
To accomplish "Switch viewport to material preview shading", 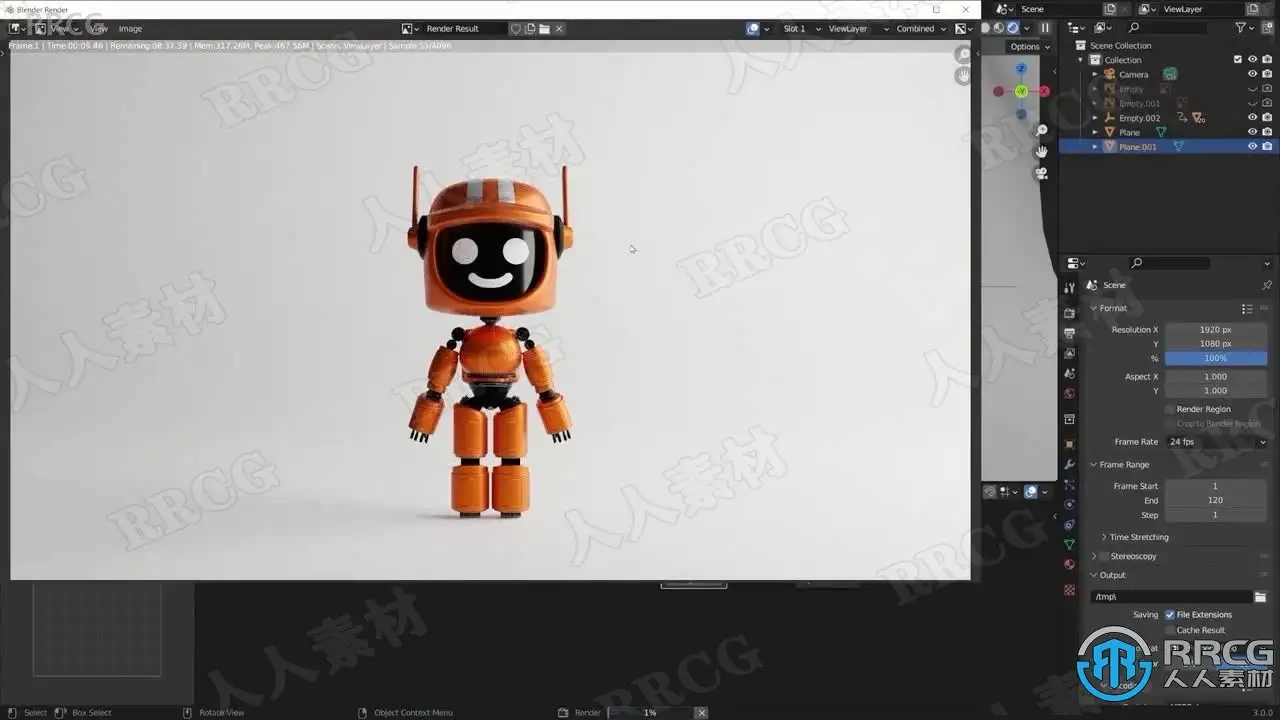I will click(x=999, y=28).
